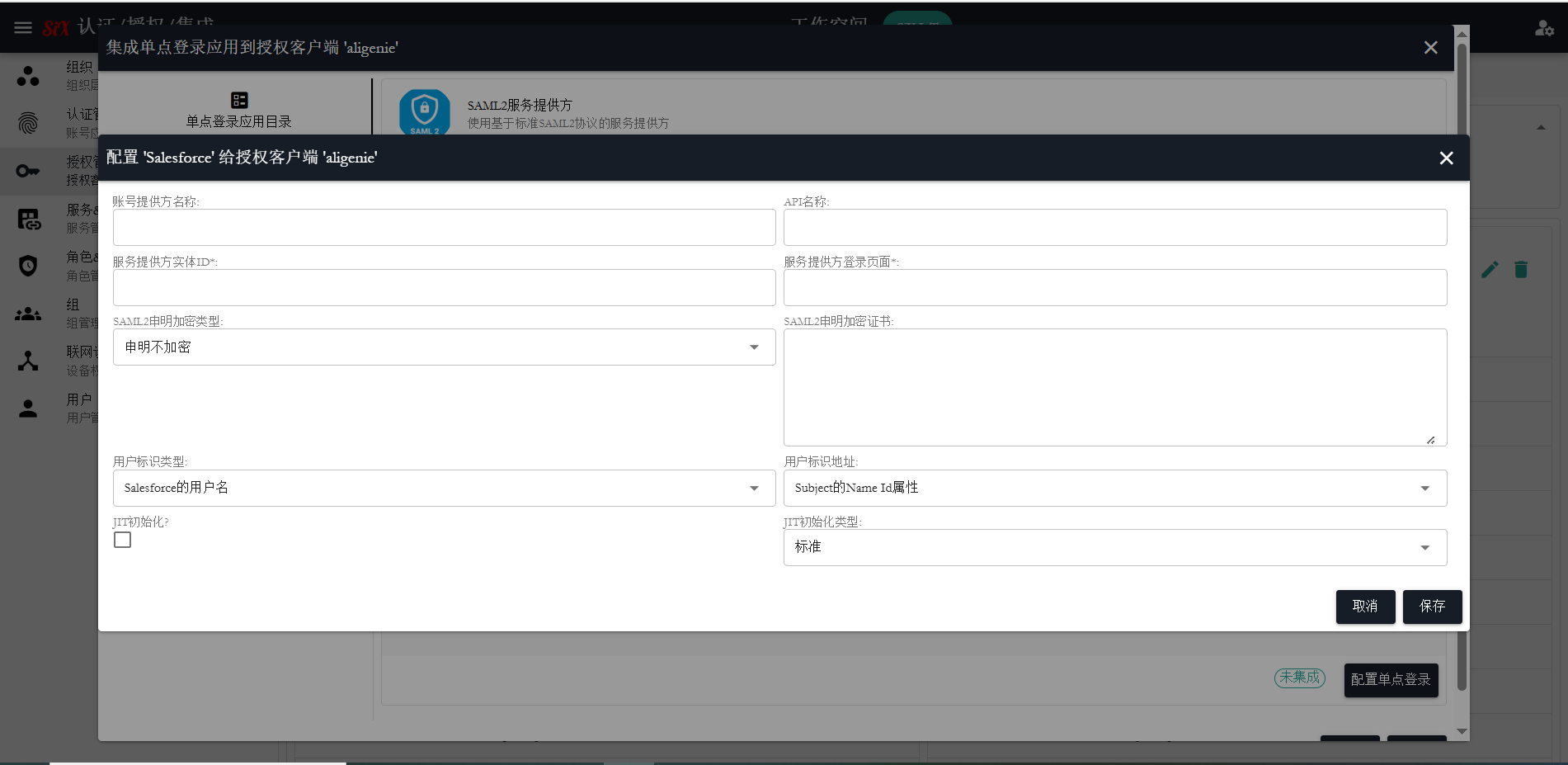The width and height of the screenshot is (1568, 765).
Task: Select the services icon in sidebar
Action: [29, 219]
